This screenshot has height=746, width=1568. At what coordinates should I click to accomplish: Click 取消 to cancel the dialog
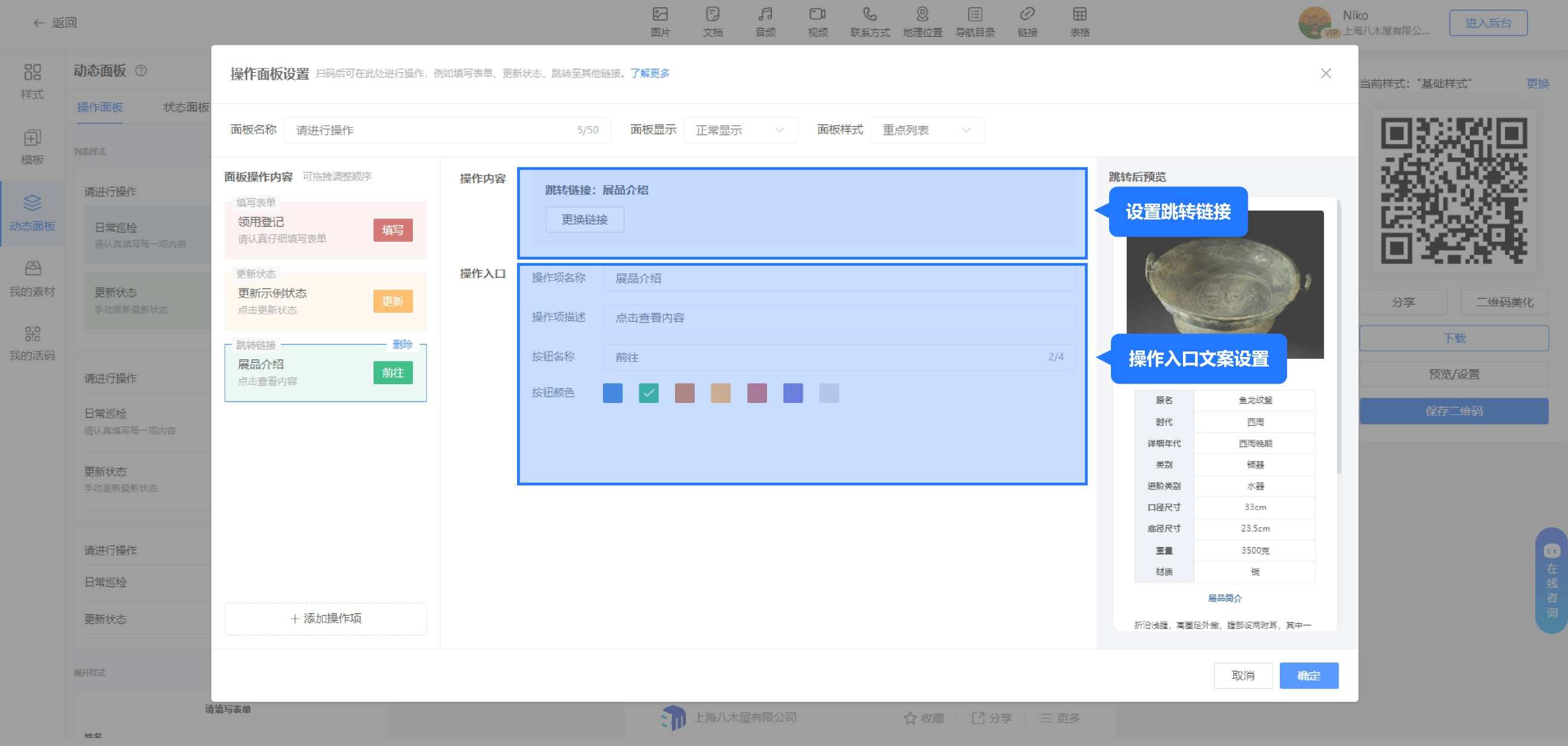[1243, 675]
